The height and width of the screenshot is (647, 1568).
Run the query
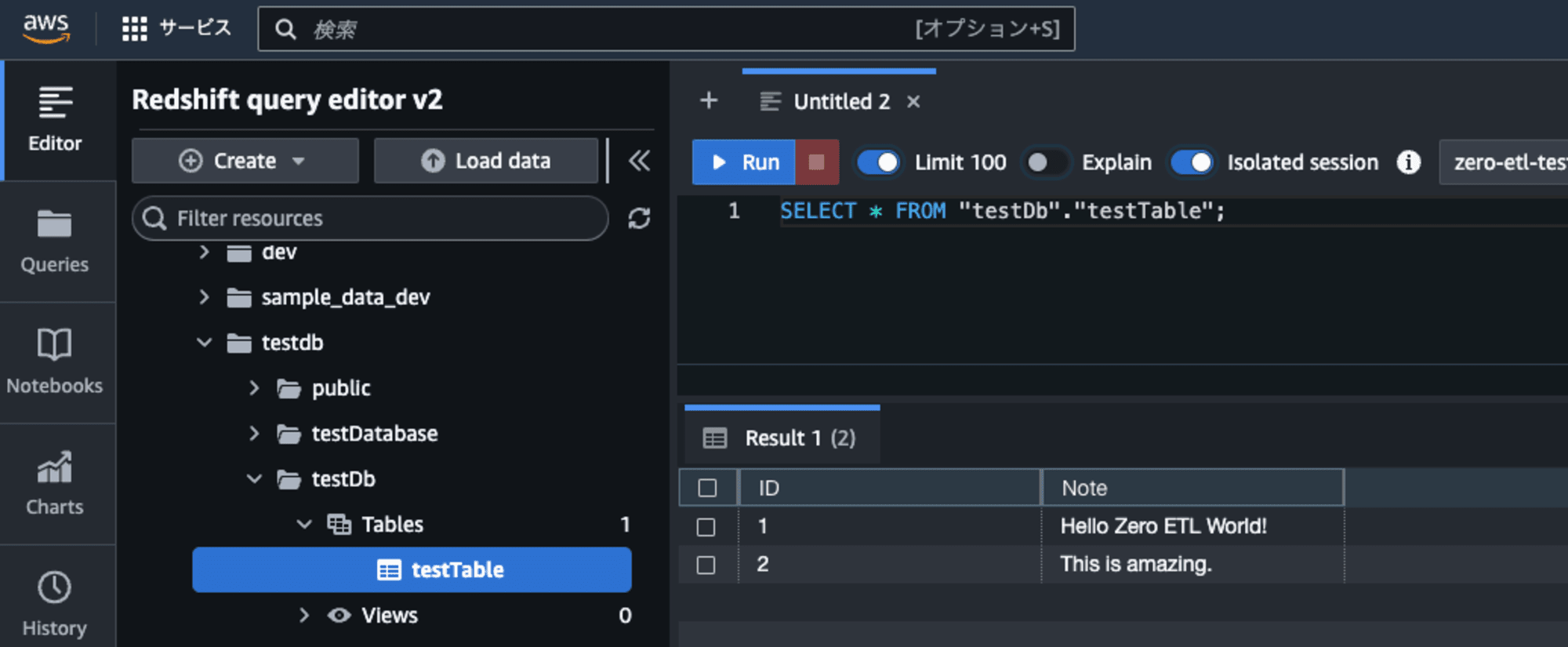tap(744, 162)
